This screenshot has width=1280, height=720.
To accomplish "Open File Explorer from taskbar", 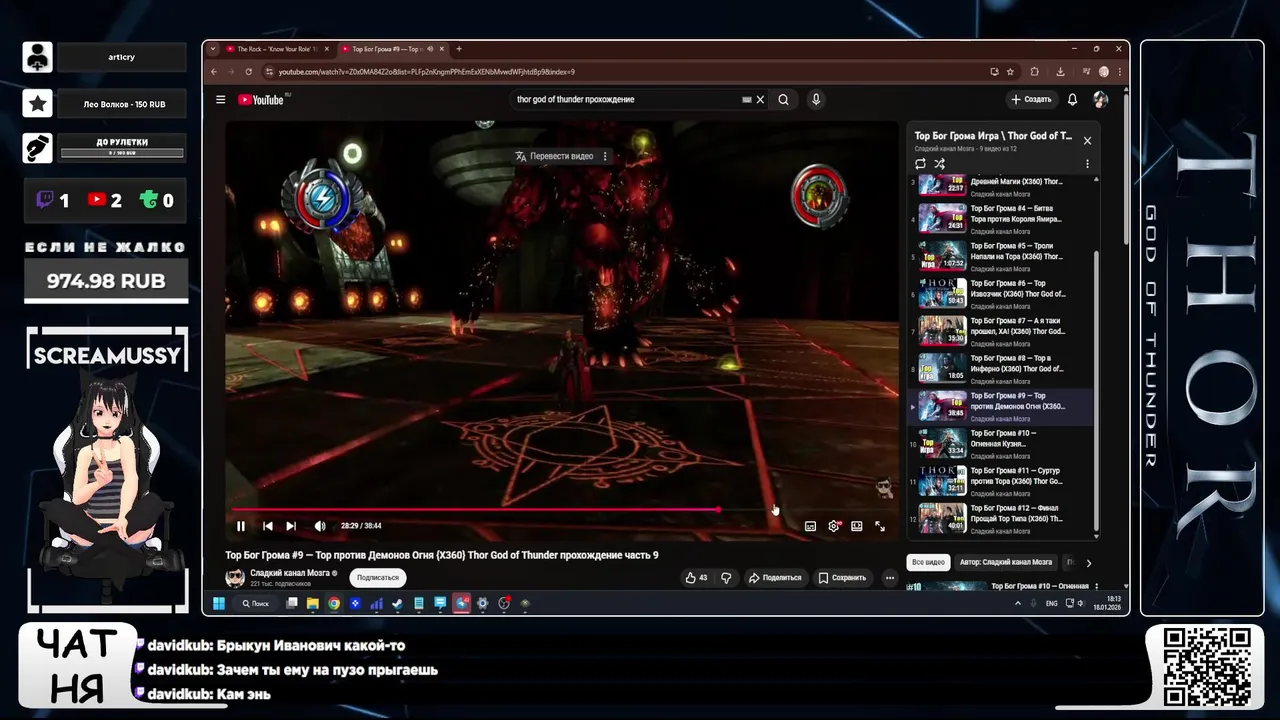I will click(x=313, y=603).
